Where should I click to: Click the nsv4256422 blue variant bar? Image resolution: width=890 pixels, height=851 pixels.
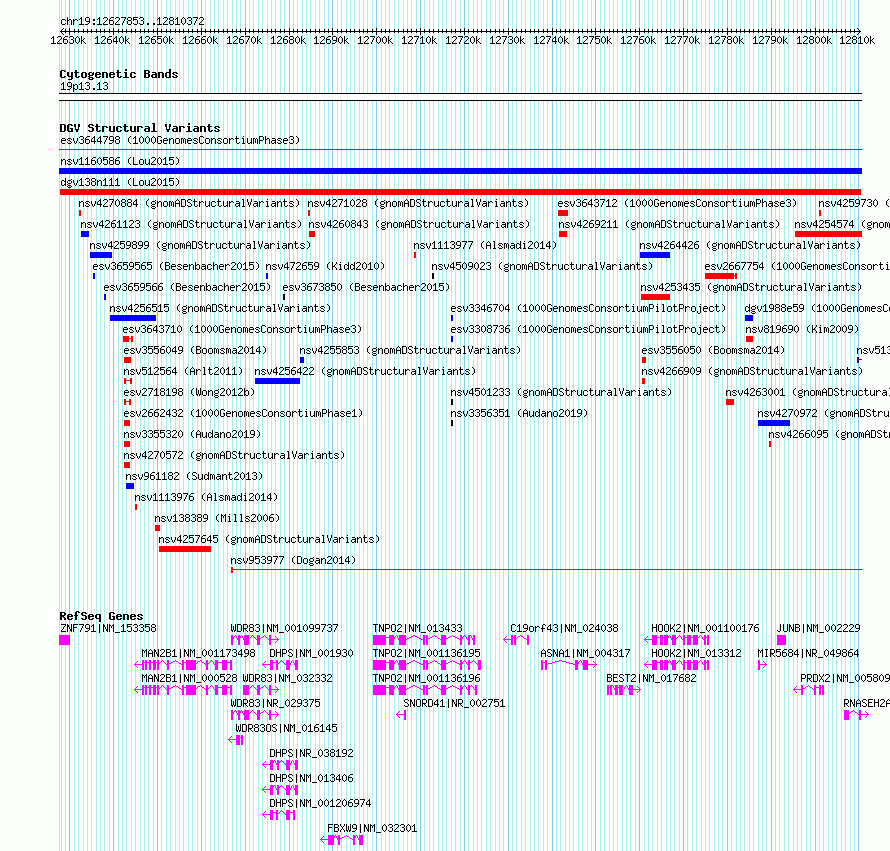coord(278,381)
